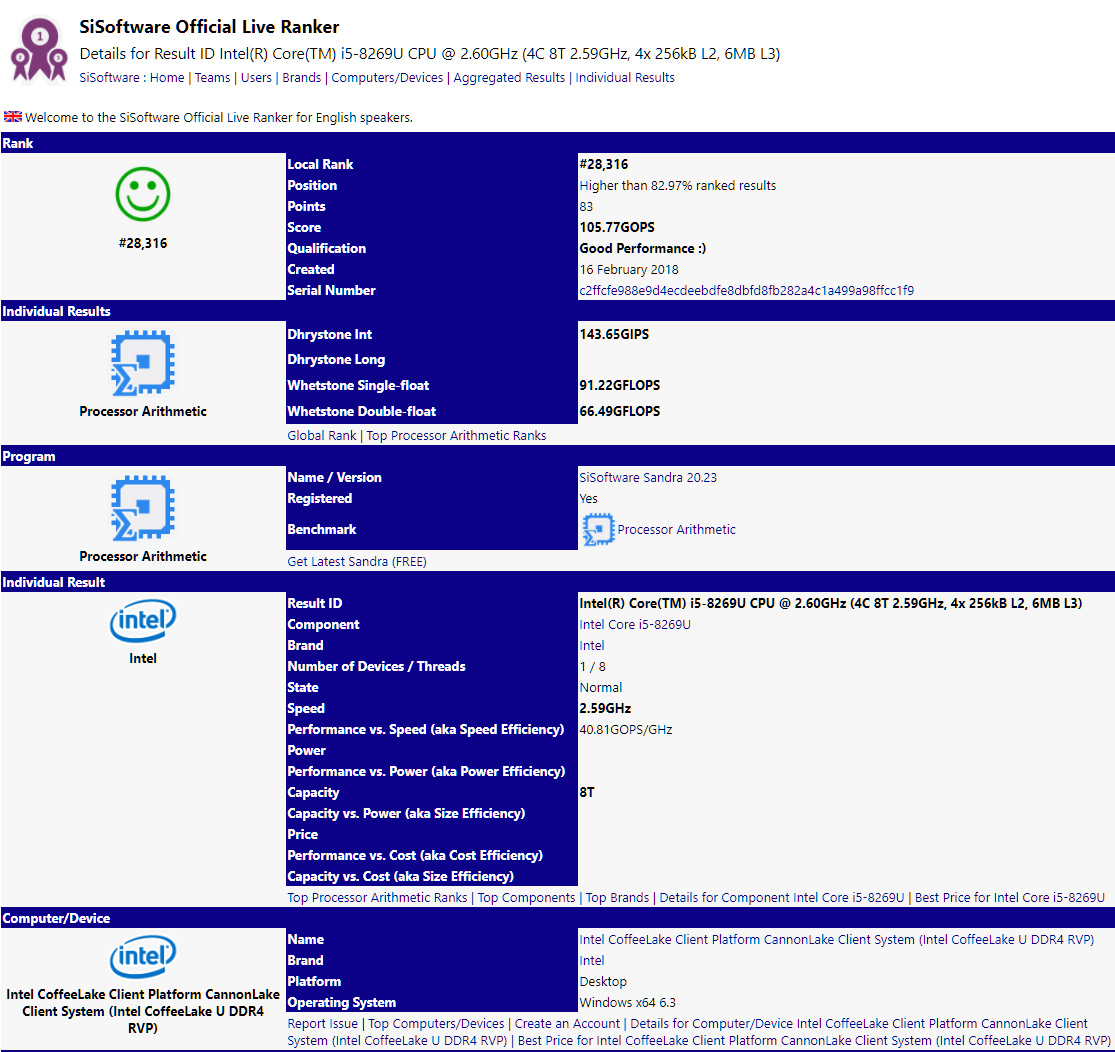
Task: Click Top Brands link
Action: [617, 898]
